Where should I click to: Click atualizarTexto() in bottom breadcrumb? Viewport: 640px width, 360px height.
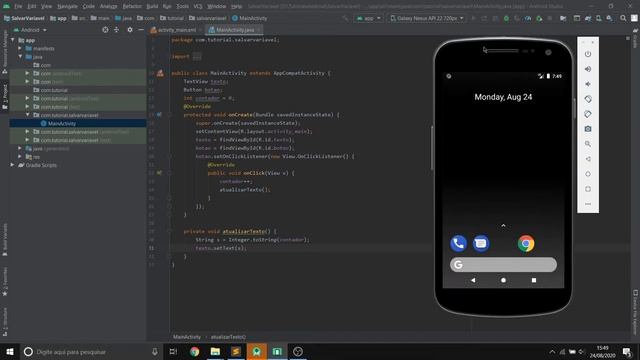point(228,337)
